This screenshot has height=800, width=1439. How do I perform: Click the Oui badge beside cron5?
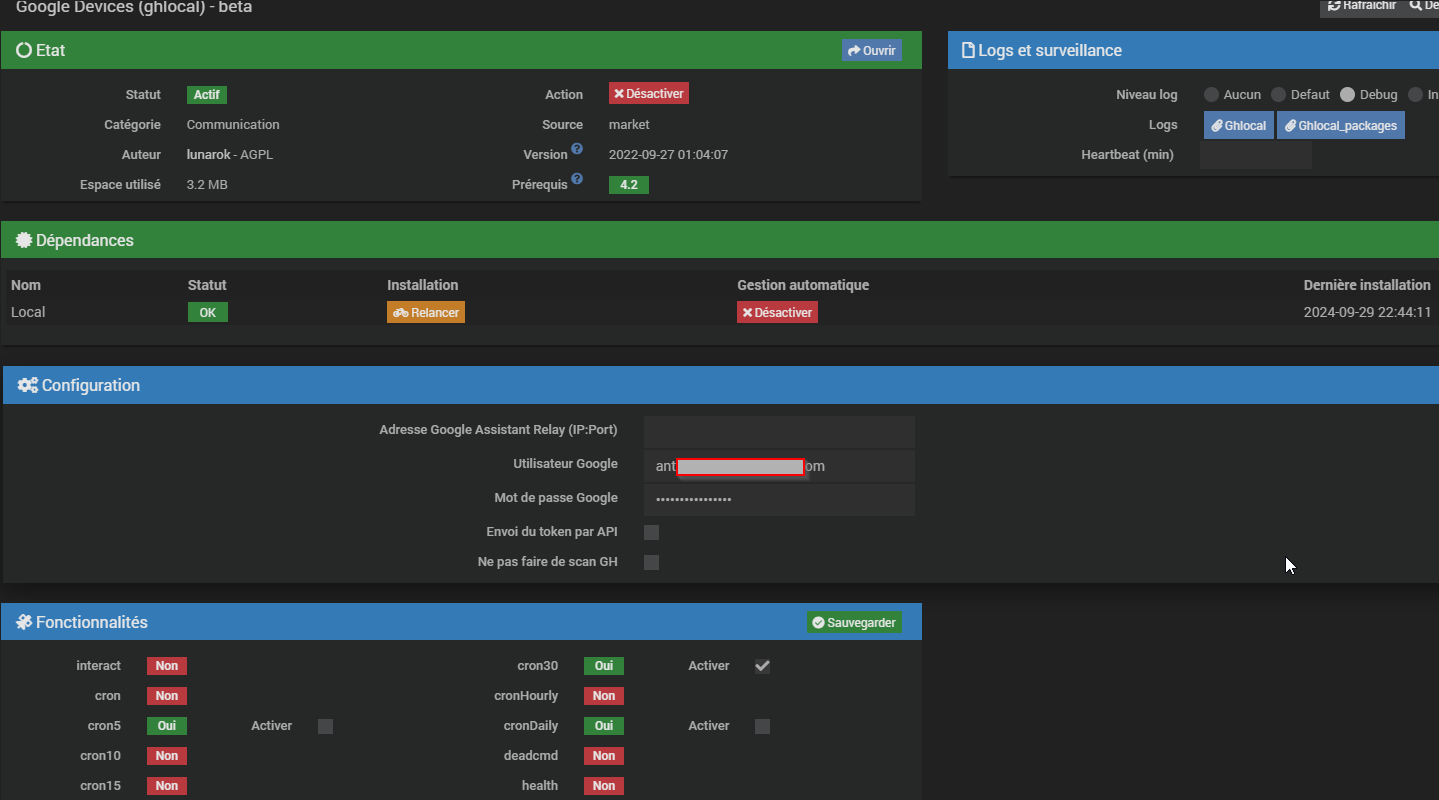(167, 726)
